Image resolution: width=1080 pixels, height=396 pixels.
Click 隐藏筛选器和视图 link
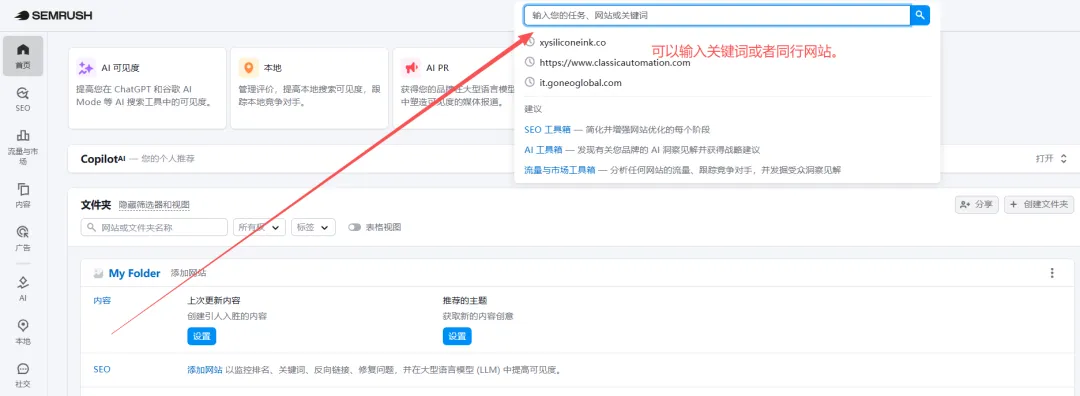coord(154,205)
